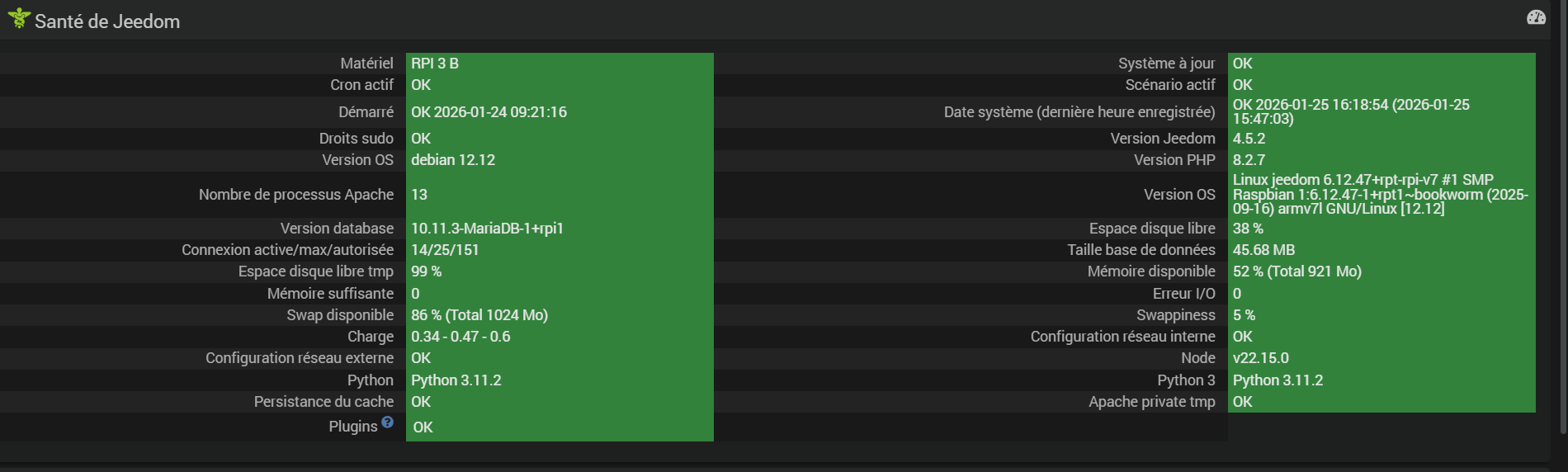Image resolution: width=1568 pixels, height=472 pixels.
Task: Click the Santé de Jeedom title text
Action: (107, 21)
